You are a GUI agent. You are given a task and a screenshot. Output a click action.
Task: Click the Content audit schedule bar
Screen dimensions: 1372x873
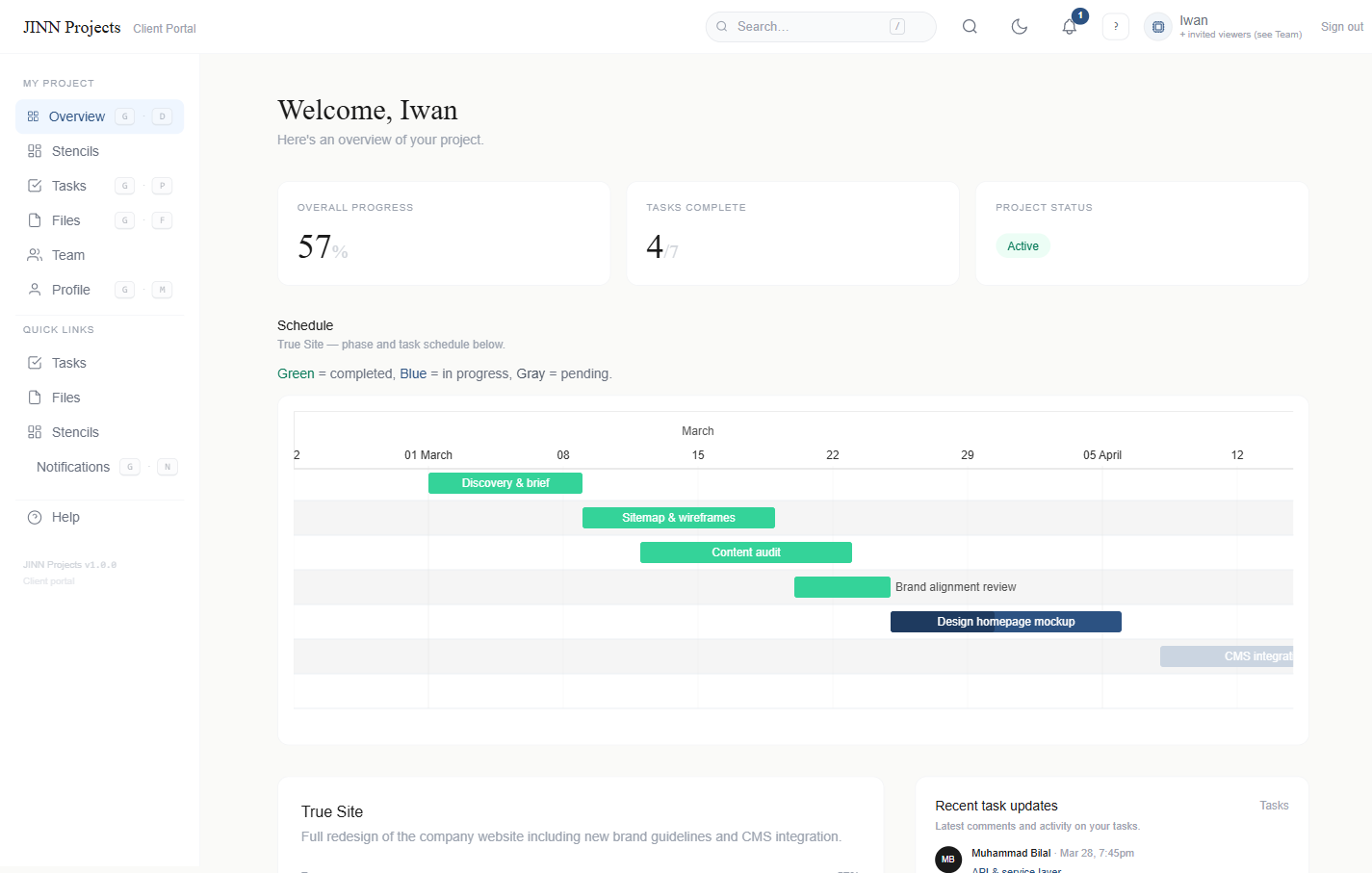click(x=746, y=552)
